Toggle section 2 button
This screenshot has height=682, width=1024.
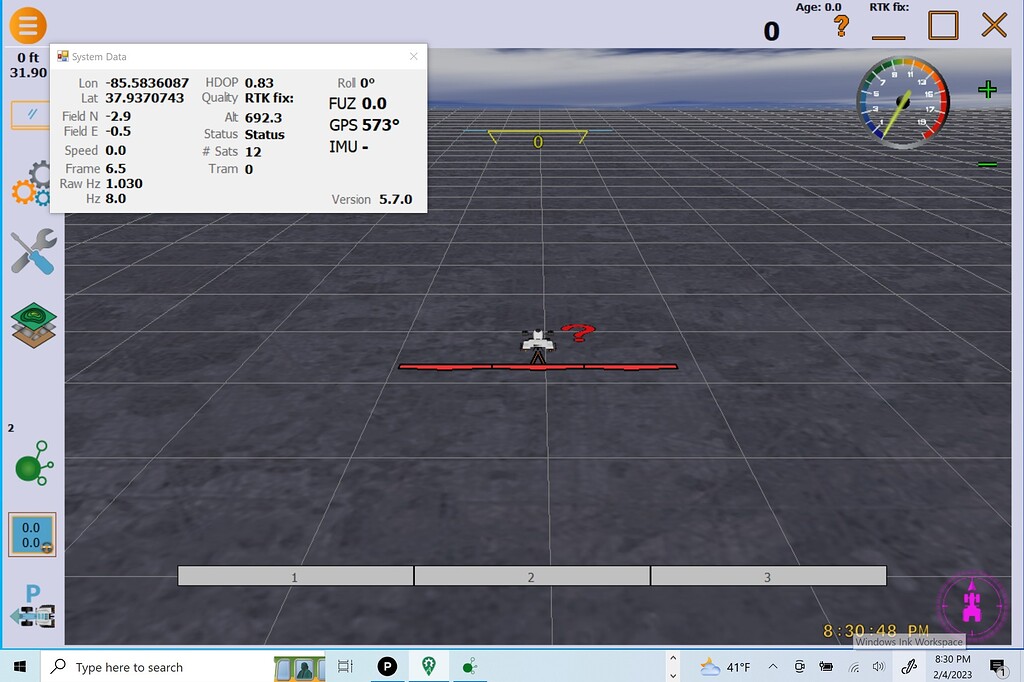point(531,576)
